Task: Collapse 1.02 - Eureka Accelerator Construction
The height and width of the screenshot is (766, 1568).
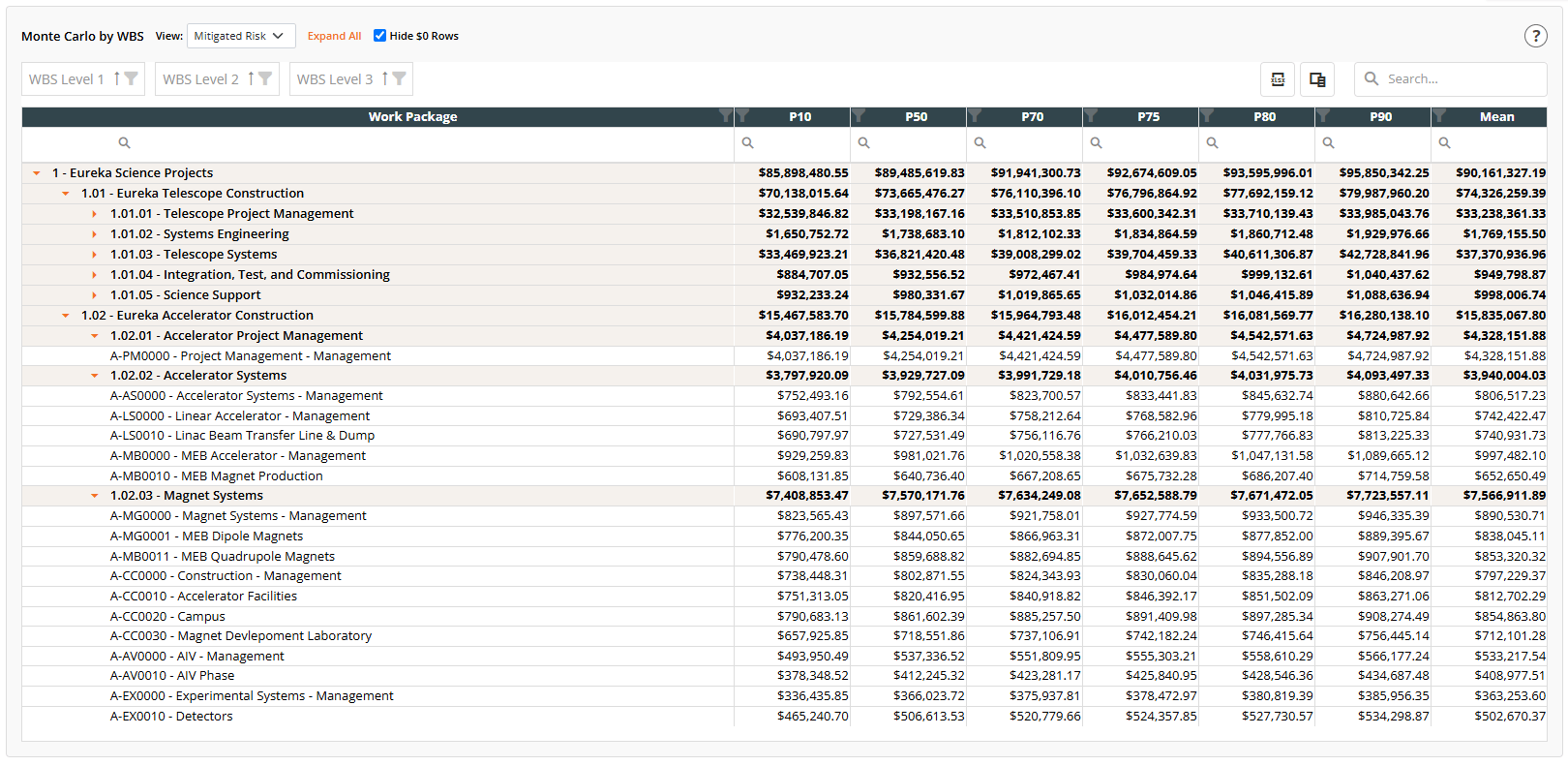Action: 66,316
